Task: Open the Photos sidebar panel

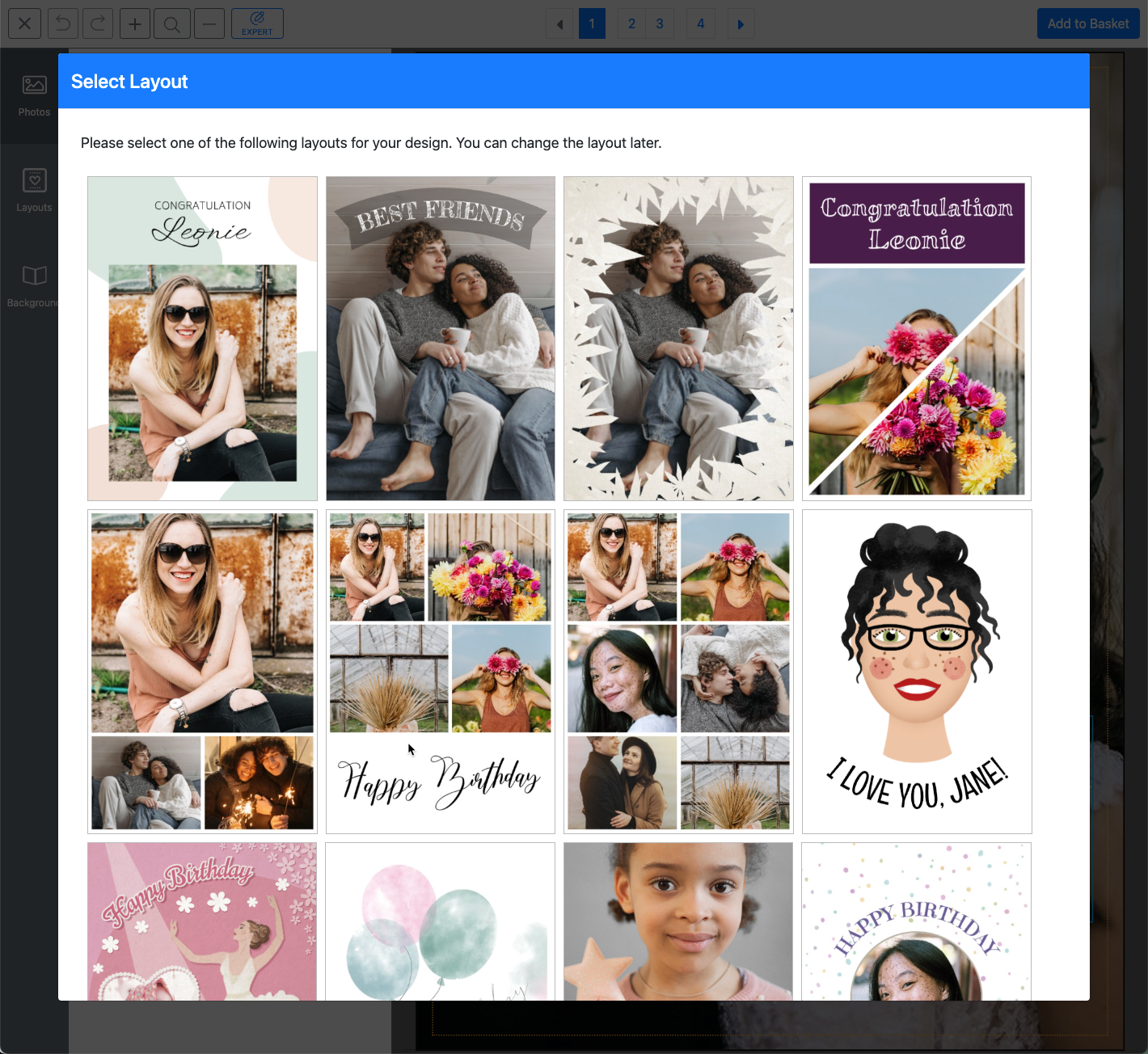Action: [34, 96]
